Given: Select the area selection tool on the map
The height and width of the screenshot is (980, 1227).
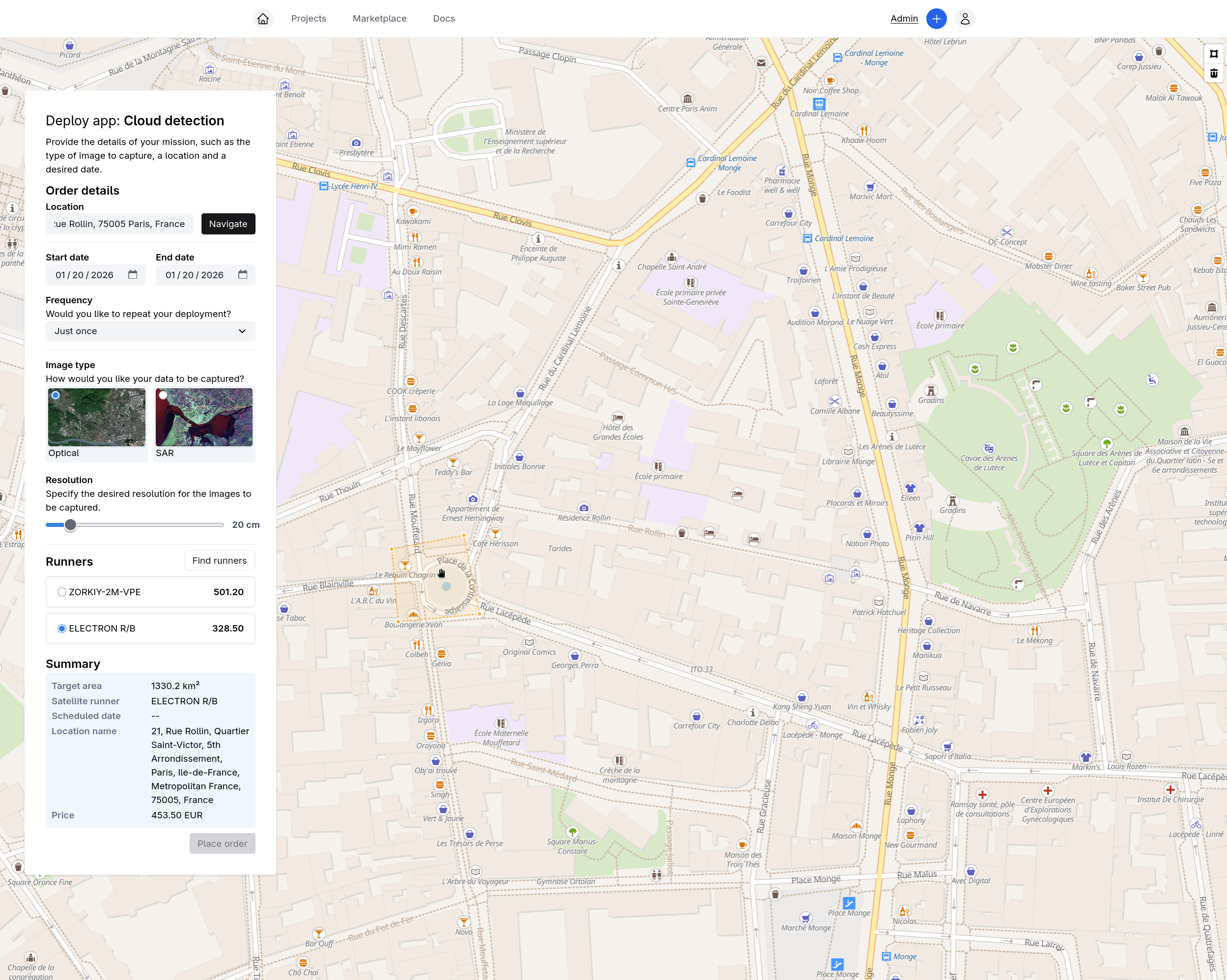Looking at the screenshot, I should pyautogui.click(x=1214, y=54).
